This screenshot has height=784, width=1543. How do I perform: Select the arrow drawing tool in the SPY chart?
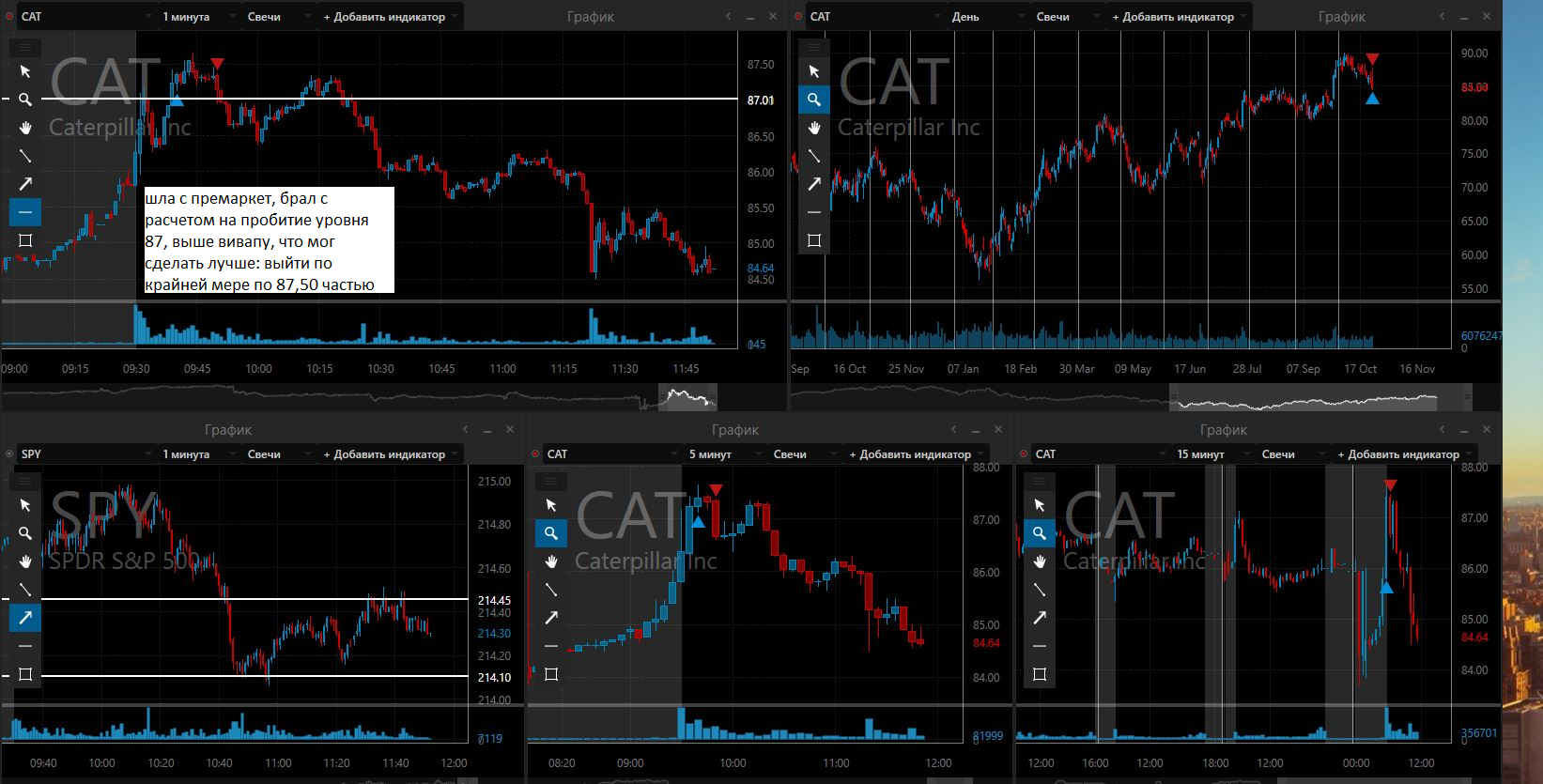point(25,618)
